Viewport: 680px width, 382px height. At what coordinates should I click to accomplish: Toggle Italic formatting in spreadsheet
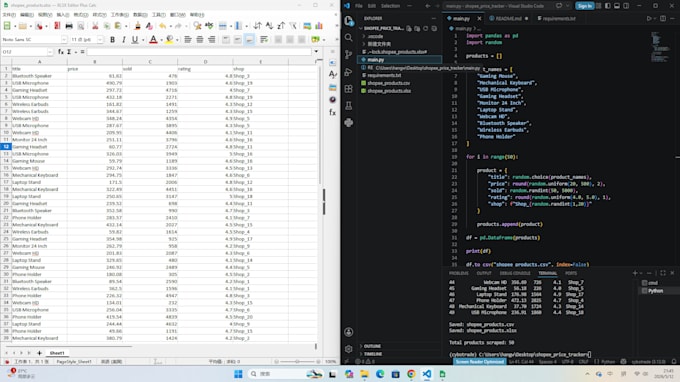124,39
